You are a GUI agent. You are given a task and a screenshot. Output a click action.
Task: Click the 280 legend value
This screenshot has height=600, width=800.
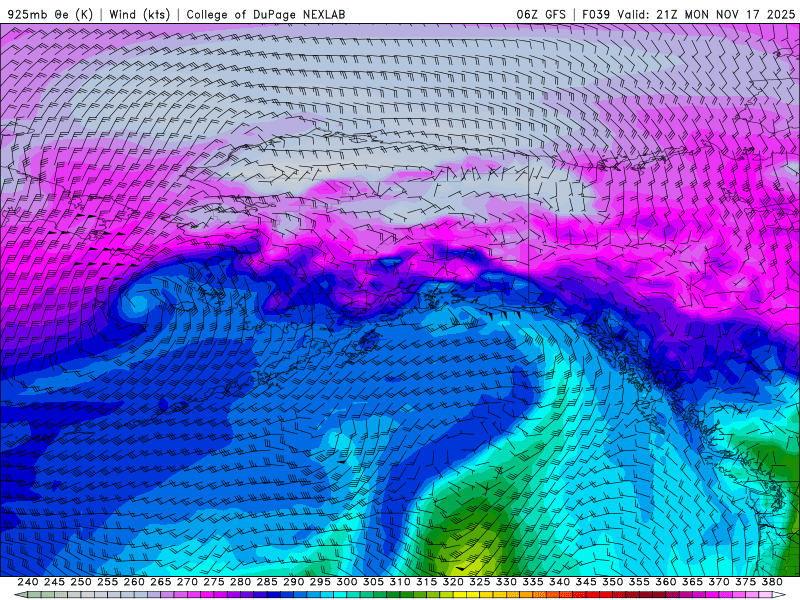point(240,582)
